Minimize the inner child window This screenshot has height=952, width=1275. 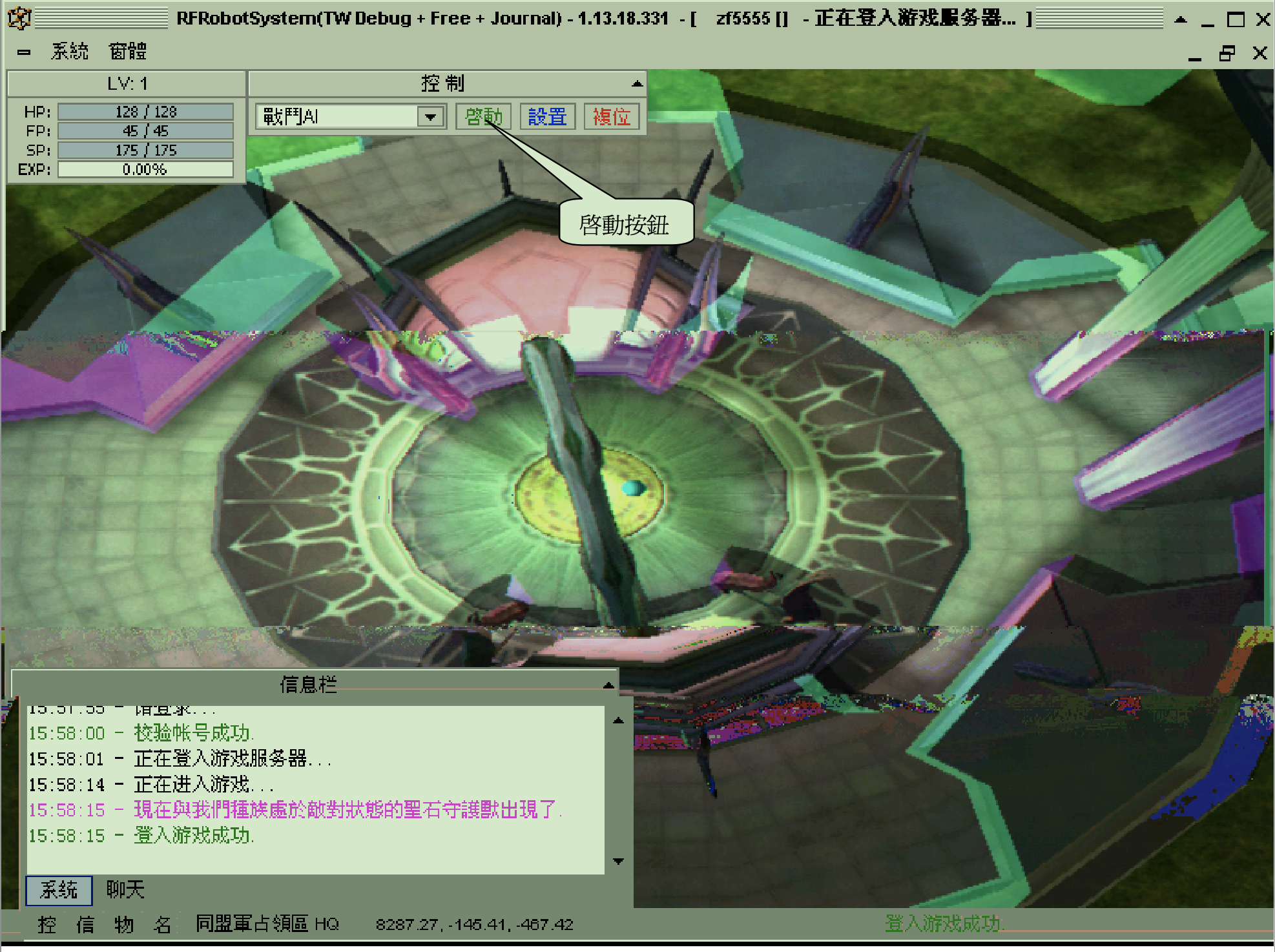[x=1195, y=55]
